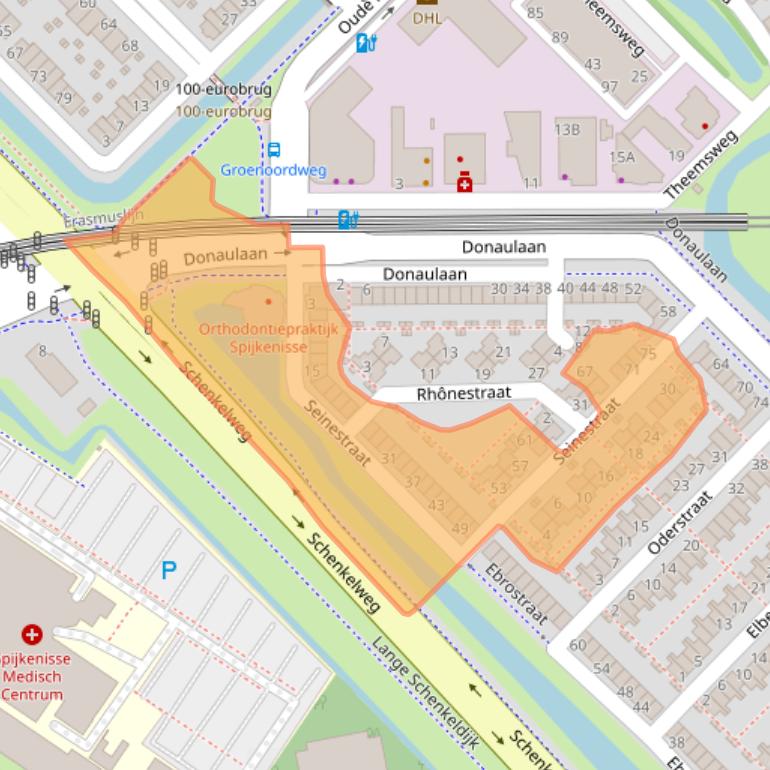Select building 13B in the industrial zone

point(567,129)
